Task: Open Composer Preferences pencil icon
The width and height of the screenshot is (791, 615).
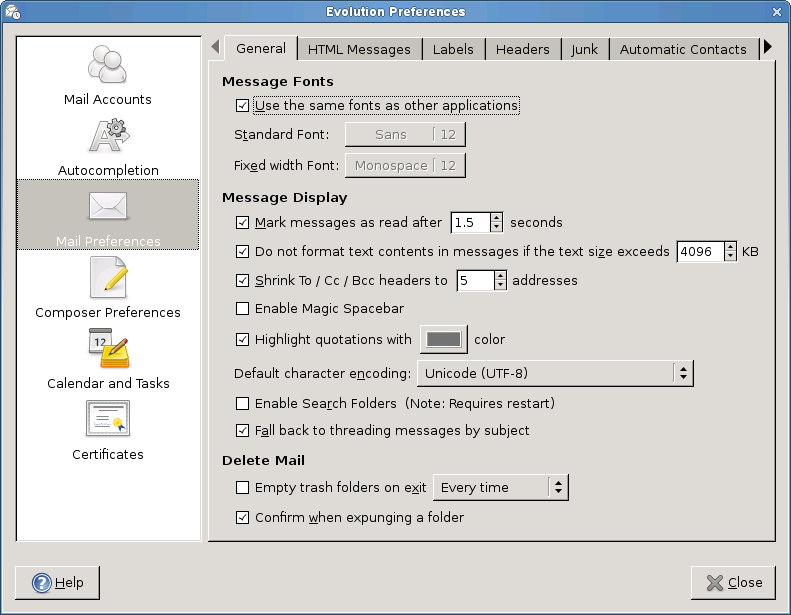Action: pos(108,277)
